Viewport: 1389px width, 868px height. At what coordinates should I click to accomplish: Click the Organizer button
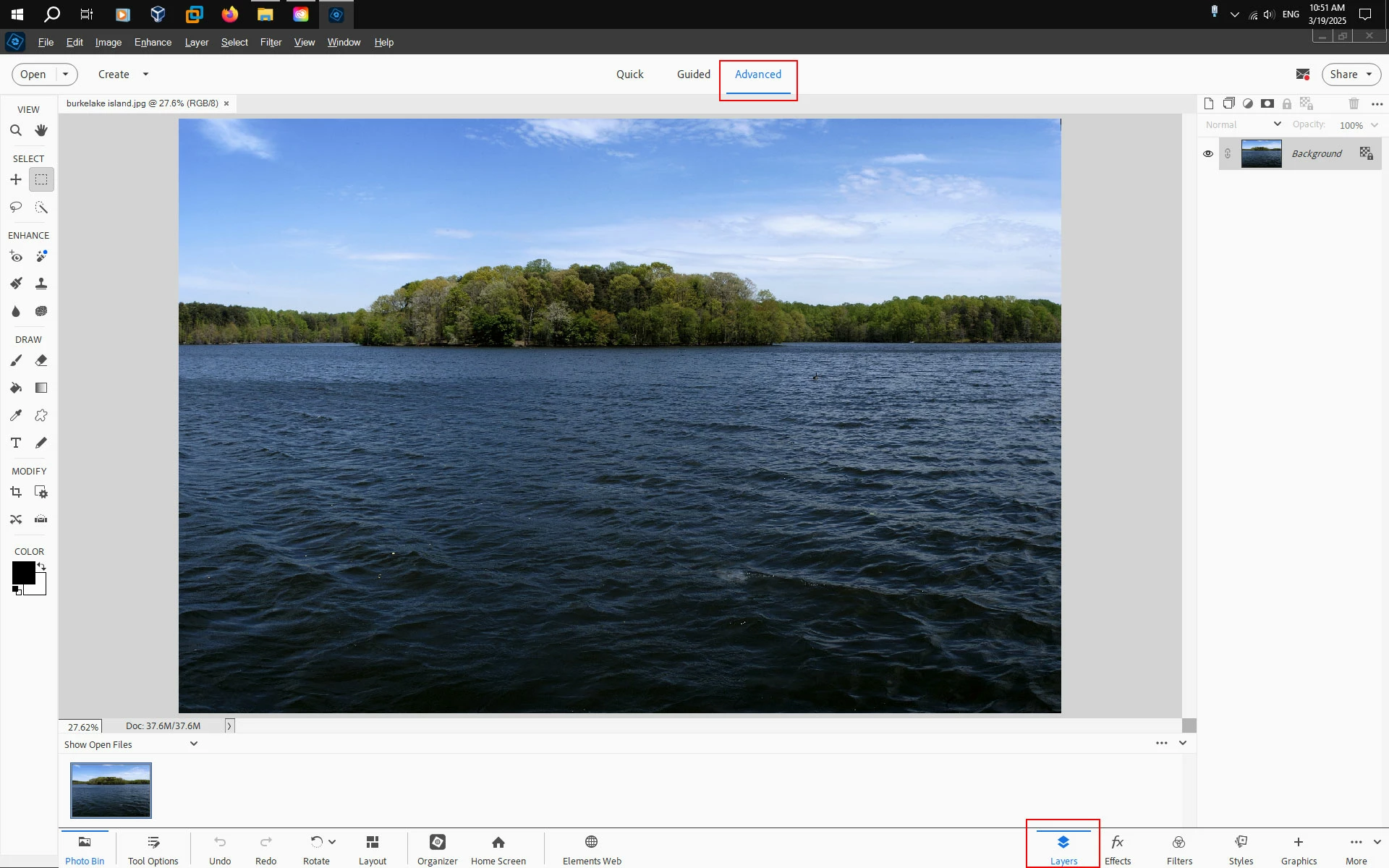(437, 849)
